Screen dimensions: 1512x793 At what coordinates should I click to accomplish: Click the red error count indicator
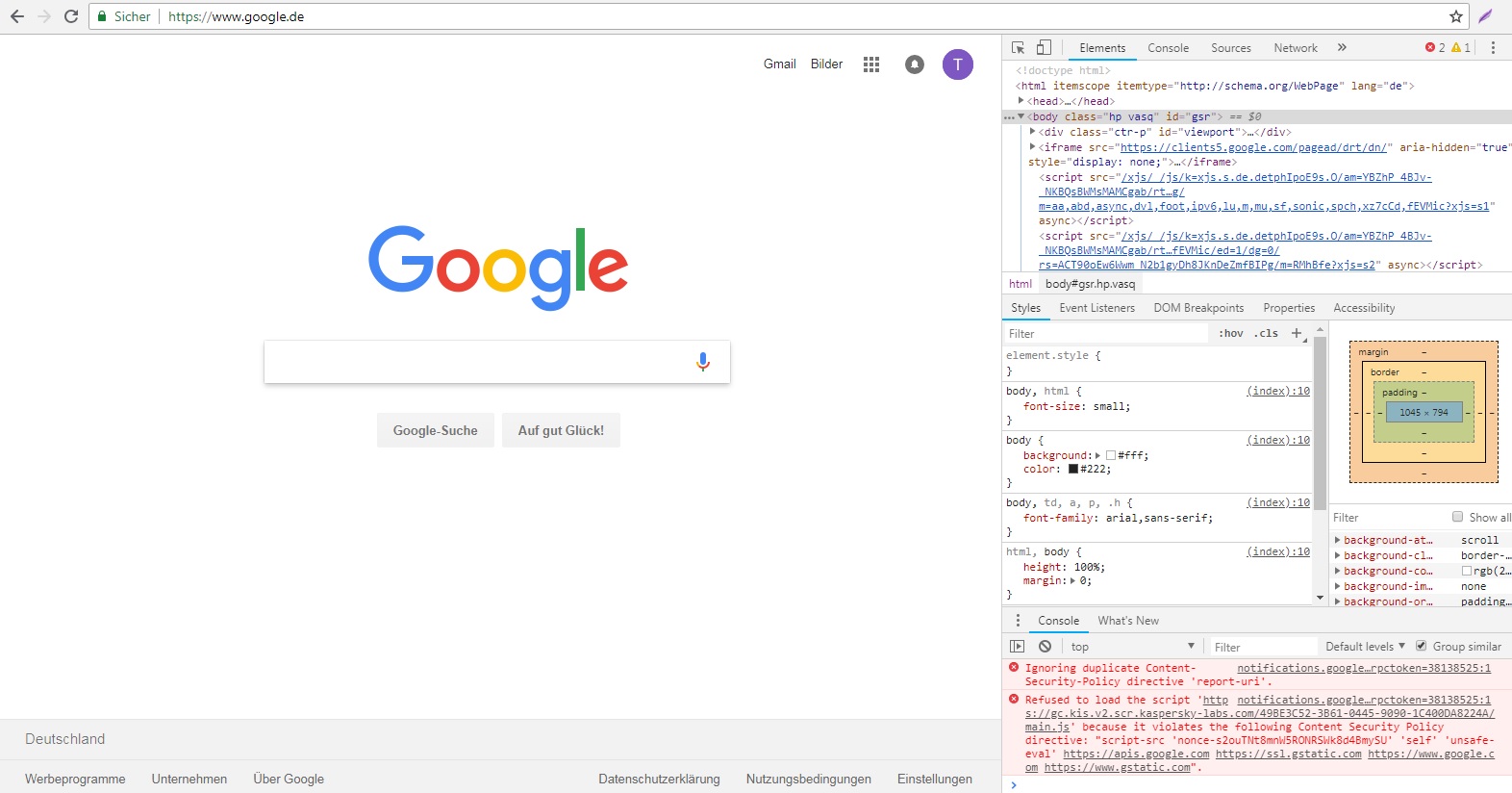click(x=1435, y=47)
